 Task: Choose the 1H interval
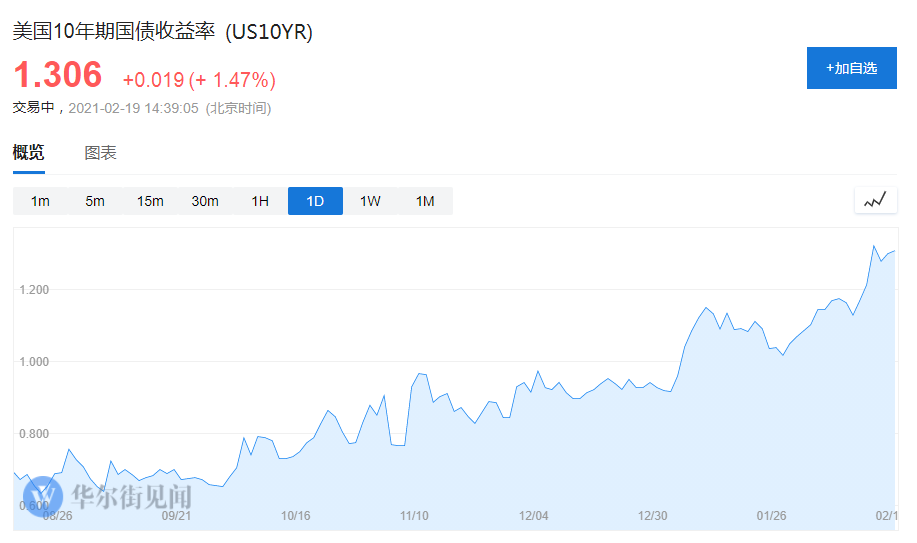tap(260, 201)
